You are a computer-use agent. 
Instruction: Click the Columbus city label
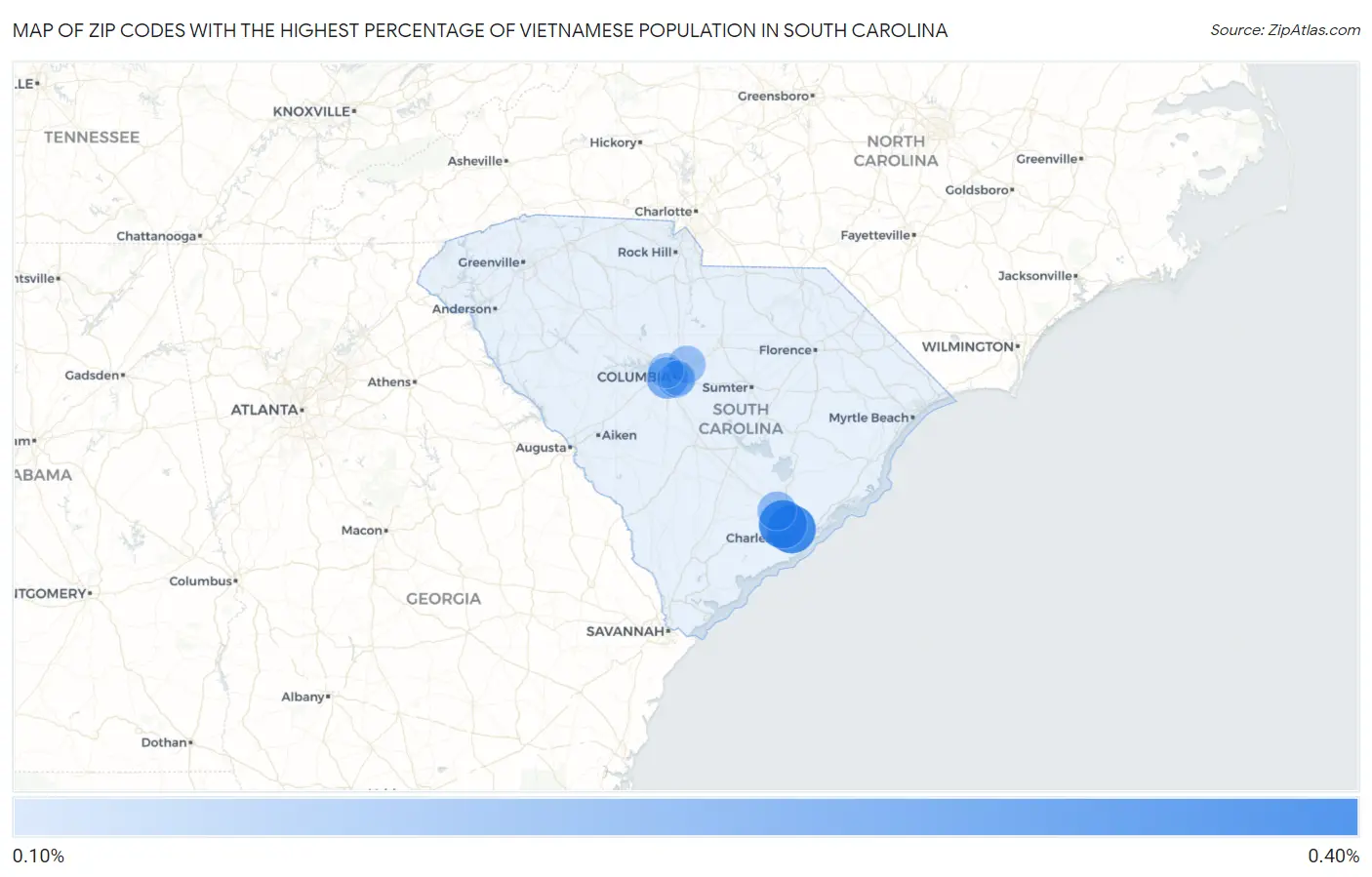click(x=201, y=581)
